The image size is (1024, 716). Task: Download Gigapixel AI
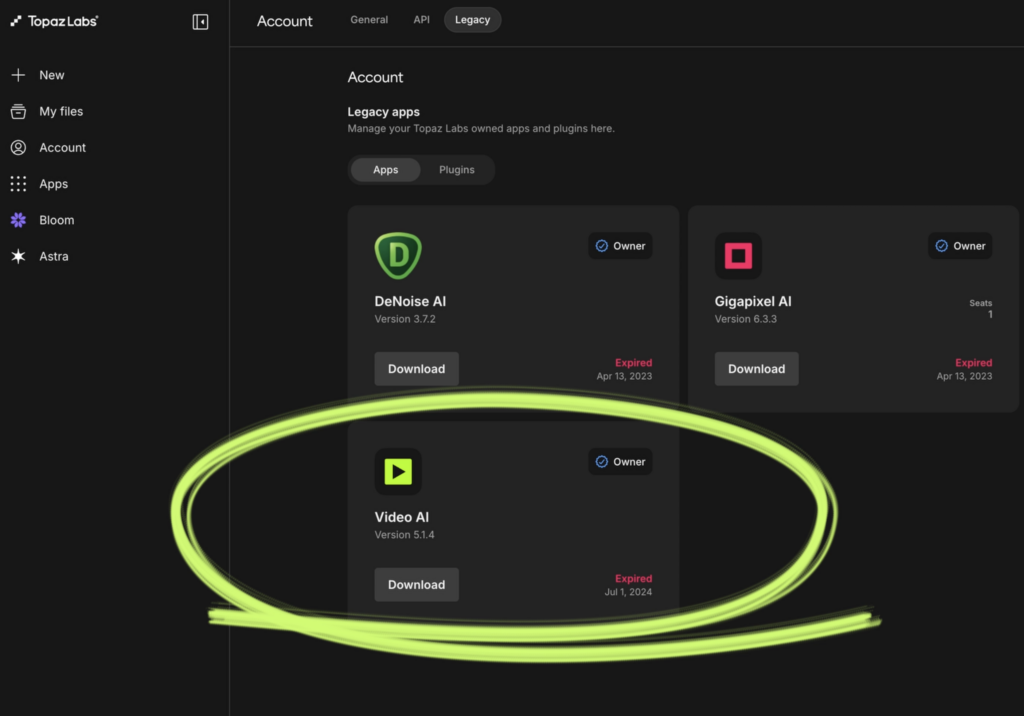point(756,368)
